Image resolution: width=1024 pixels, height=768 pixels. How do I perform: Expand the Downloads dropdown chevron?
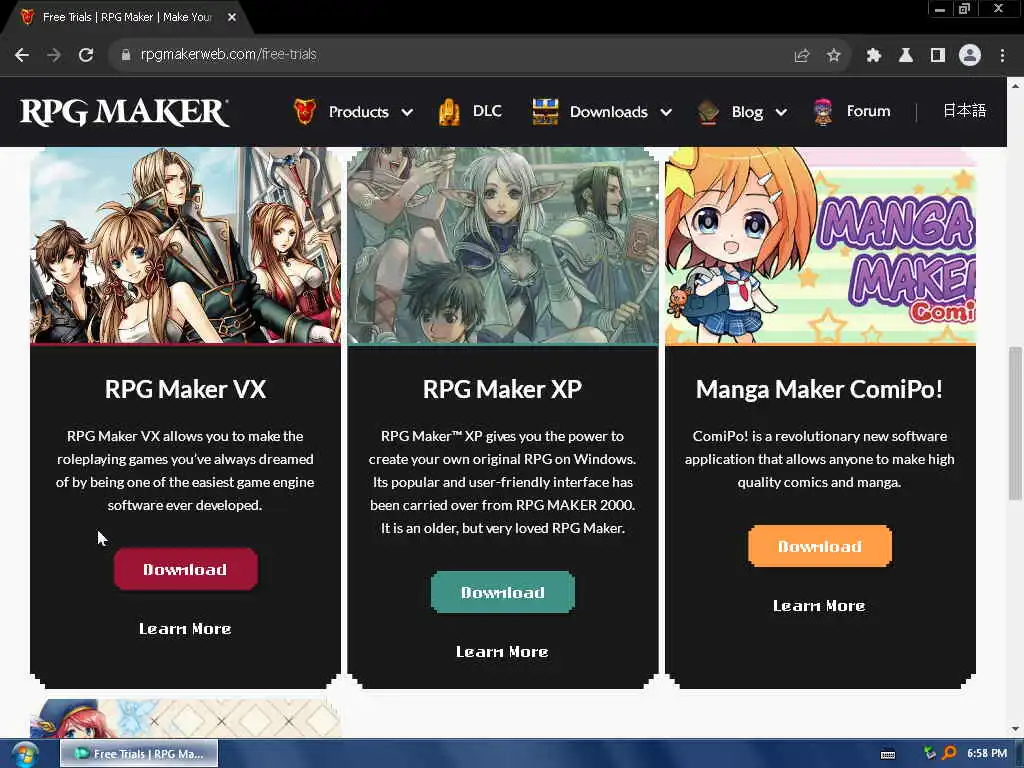pos(666,112)
